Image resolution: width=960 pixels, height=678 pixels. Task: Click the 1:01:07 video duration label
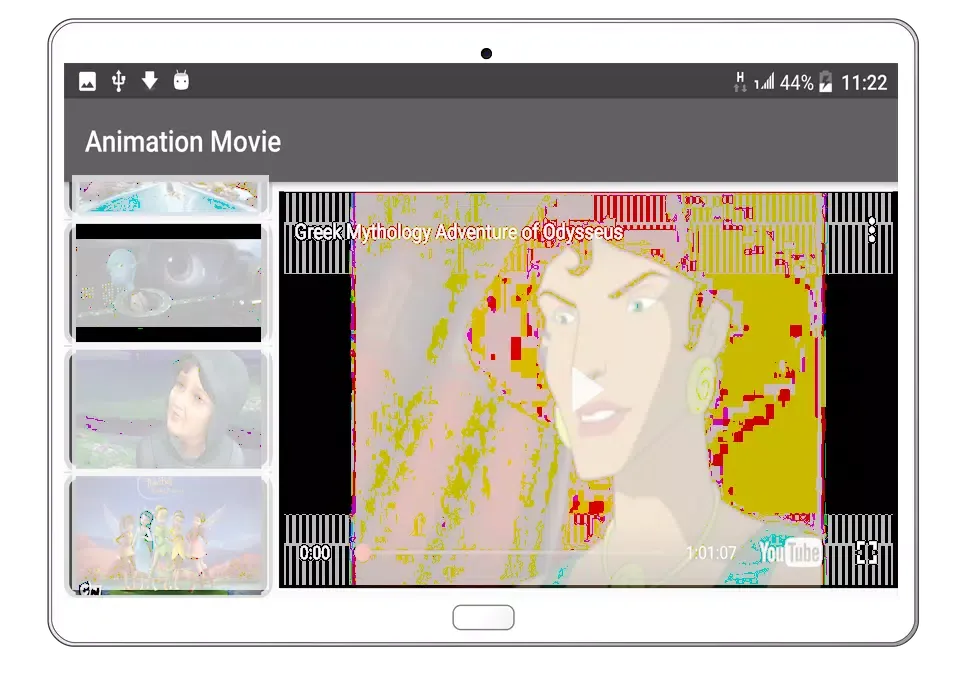point(710,553)
